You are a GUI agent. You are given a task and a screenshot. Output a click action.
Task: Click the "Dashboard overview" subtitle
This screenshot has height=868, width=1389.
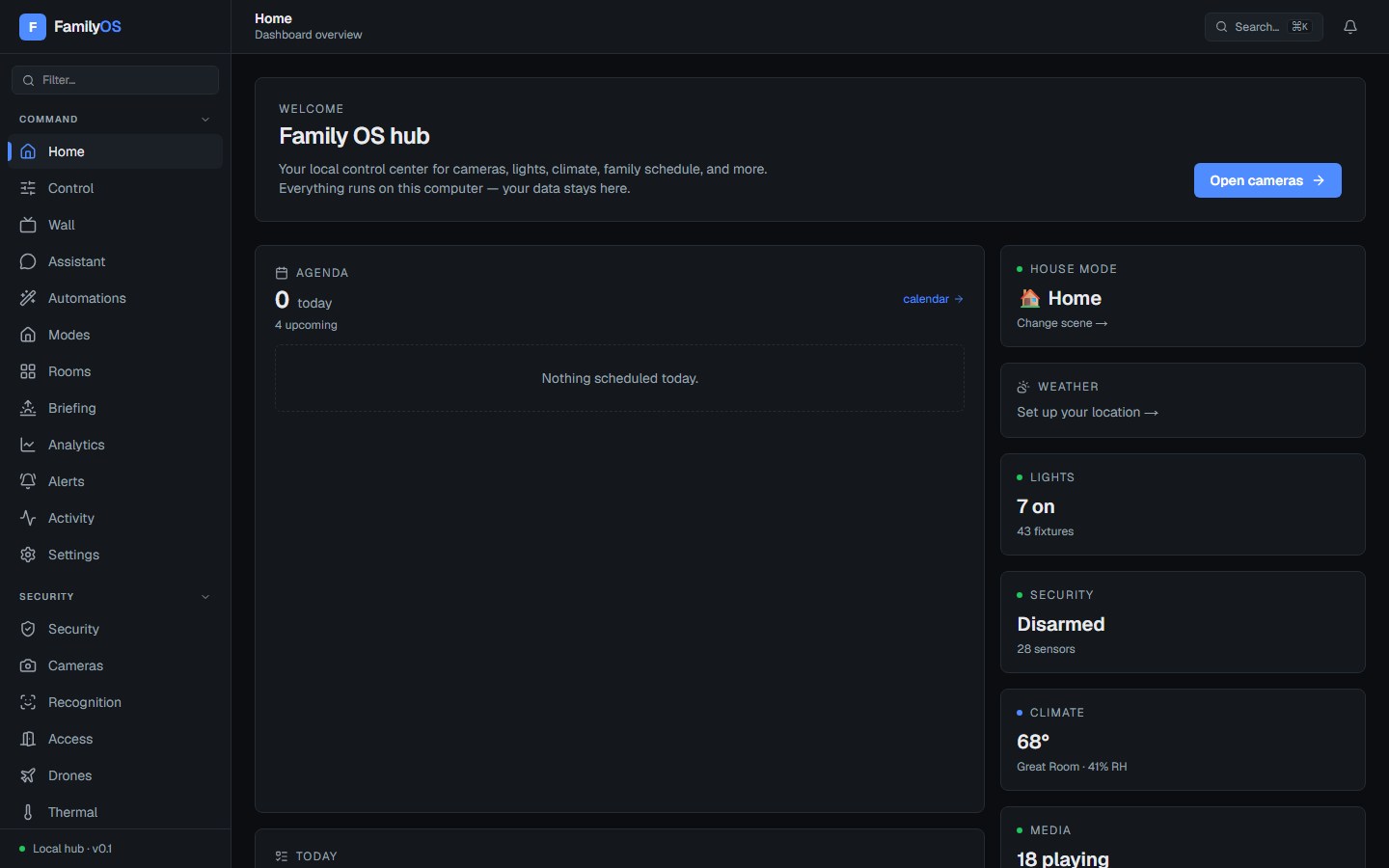309,35
